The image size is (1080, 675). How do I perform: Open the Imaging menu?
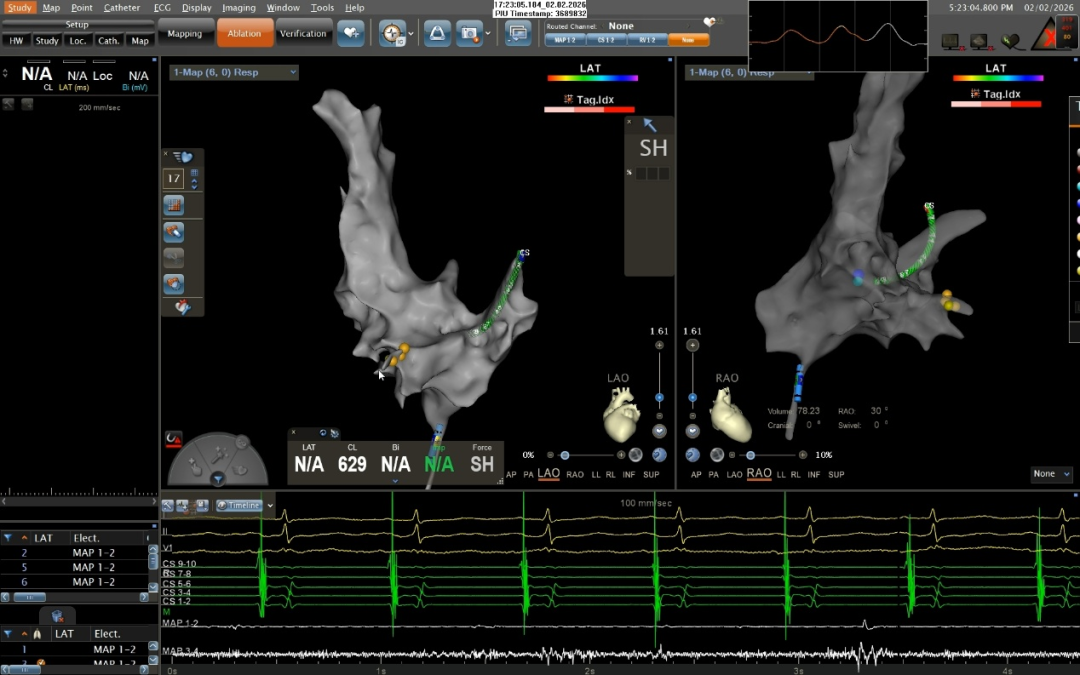(239, 7)
